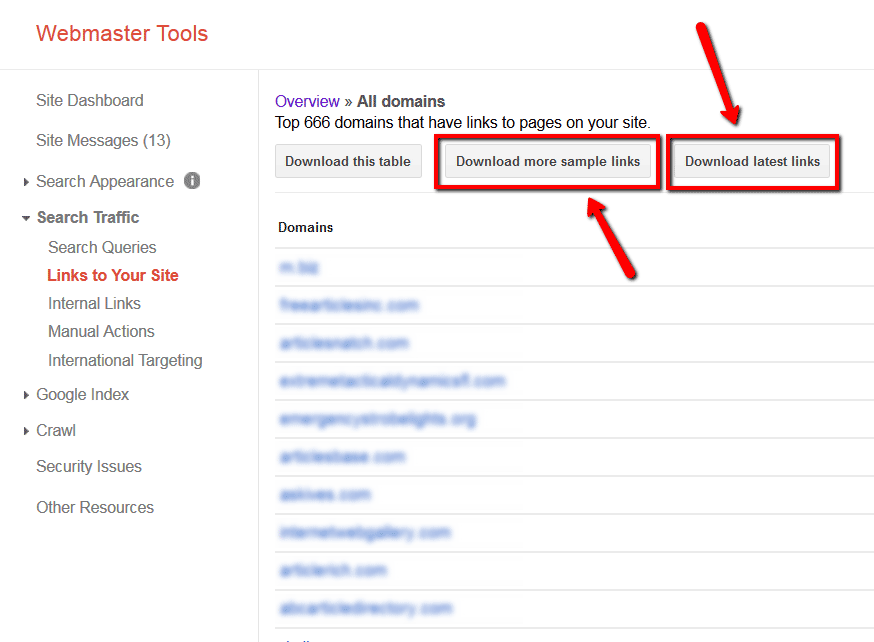The width and height of the screenshot is (874, 642).
Task: Open the Site Dashboard page
Action: (x=89, y=100)
